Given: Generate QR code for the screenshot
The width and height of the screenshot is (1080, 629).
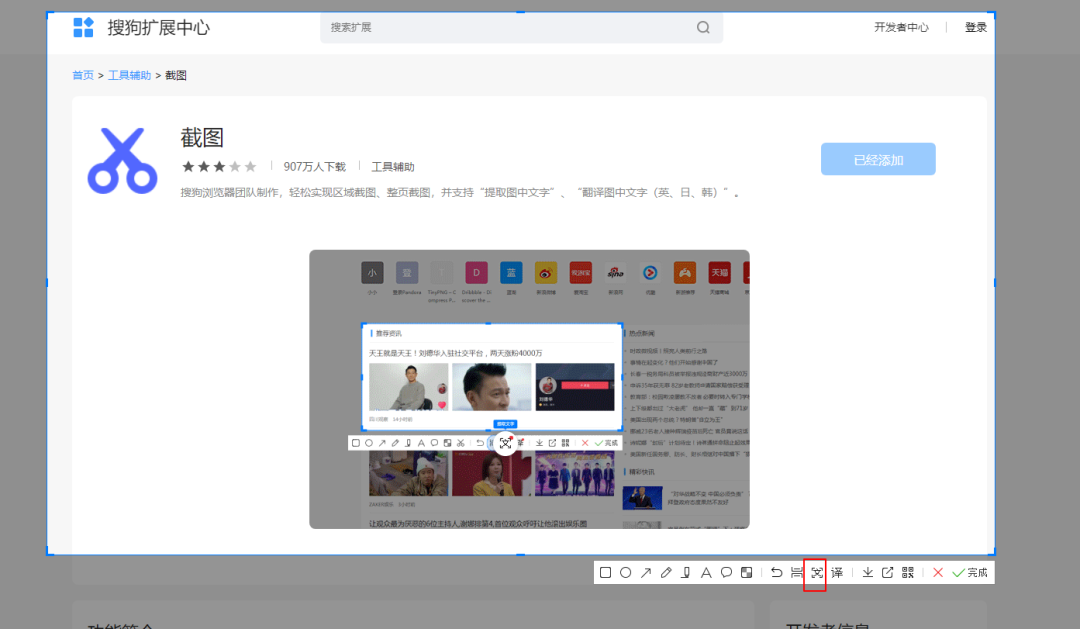Looking at the screenshot, I should coord(908,573).
